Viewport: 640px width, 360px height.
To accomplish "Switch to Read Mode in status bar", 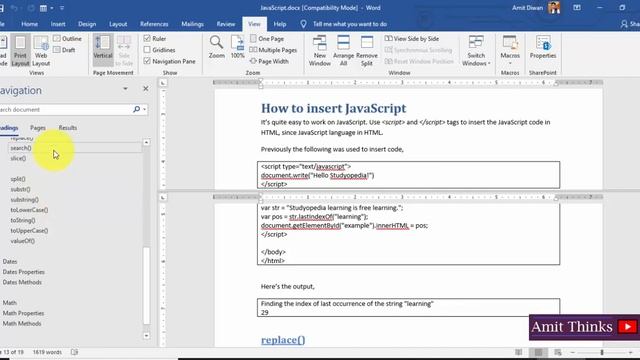I will click(518, 352).
